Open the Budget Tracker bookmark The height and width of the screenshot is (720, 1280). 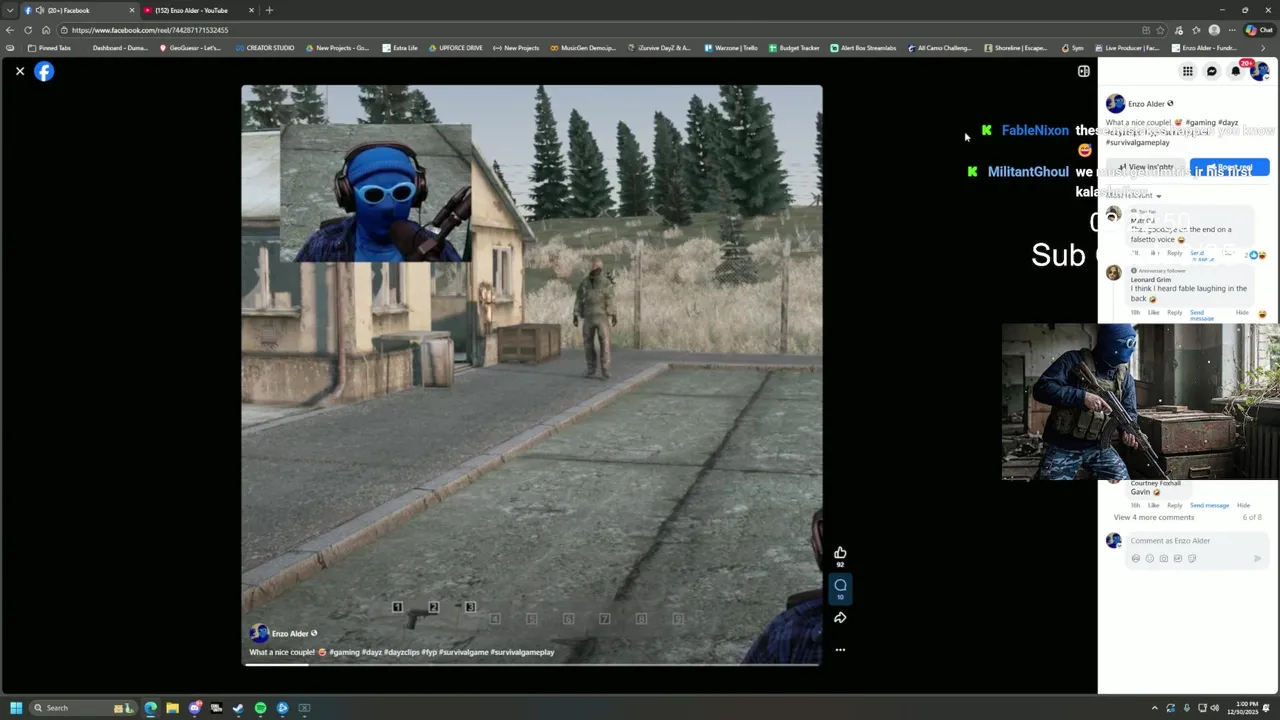(794, 48)
